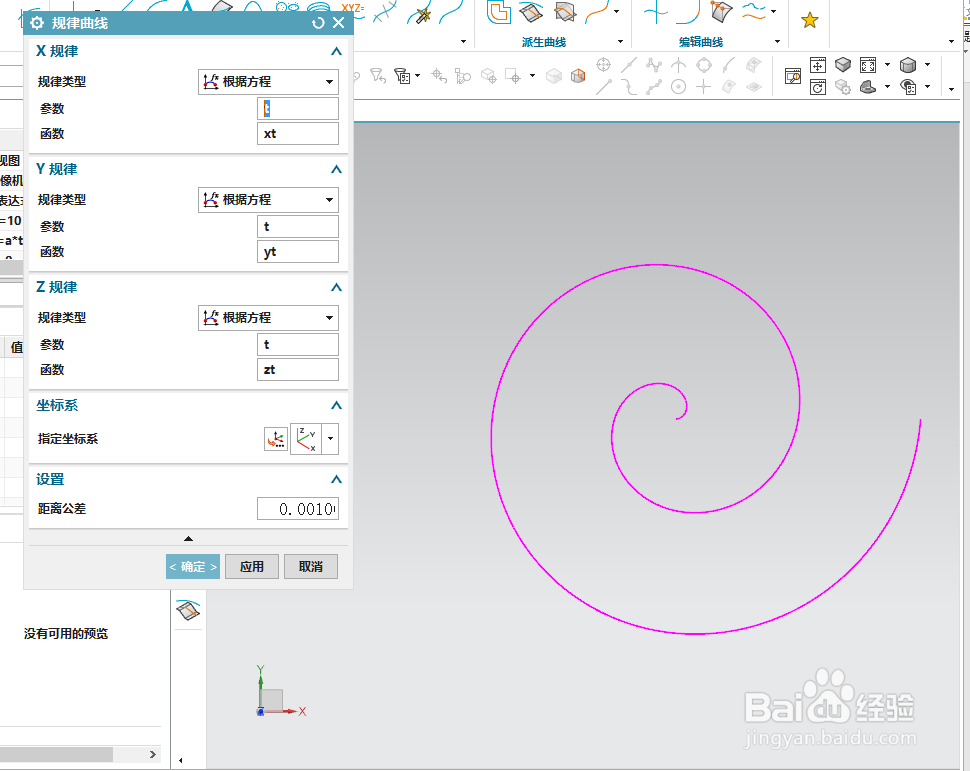Click the X 规律 函数 field xt

(x=298, y=134)
